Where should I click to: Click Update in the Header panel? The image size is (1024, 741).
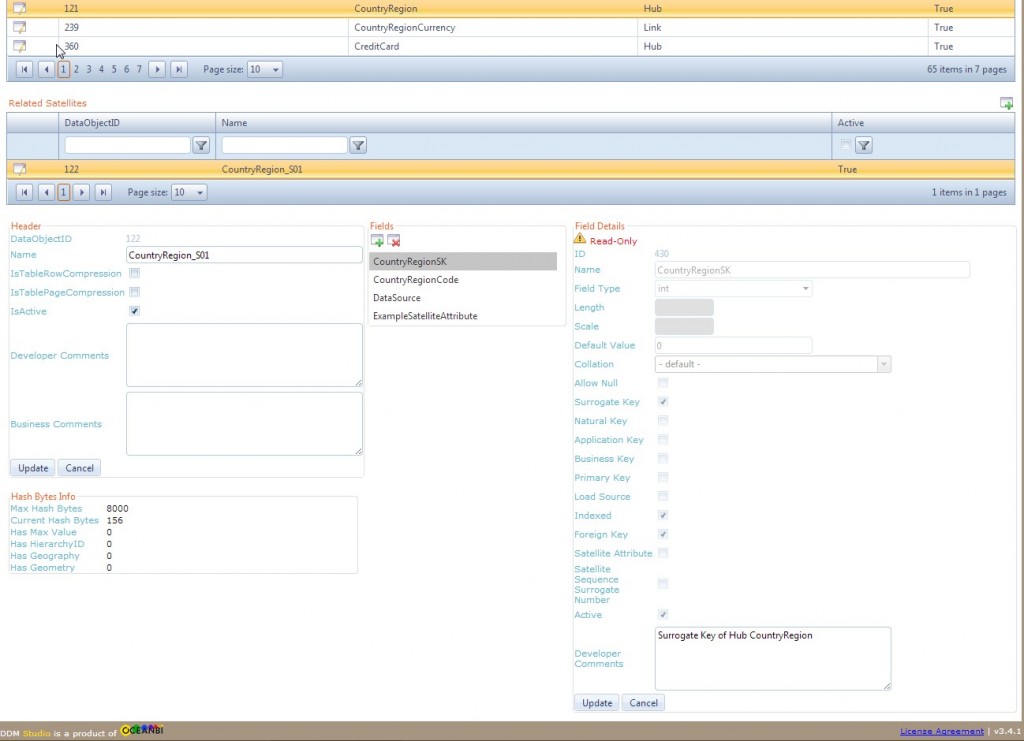point(33,468)
